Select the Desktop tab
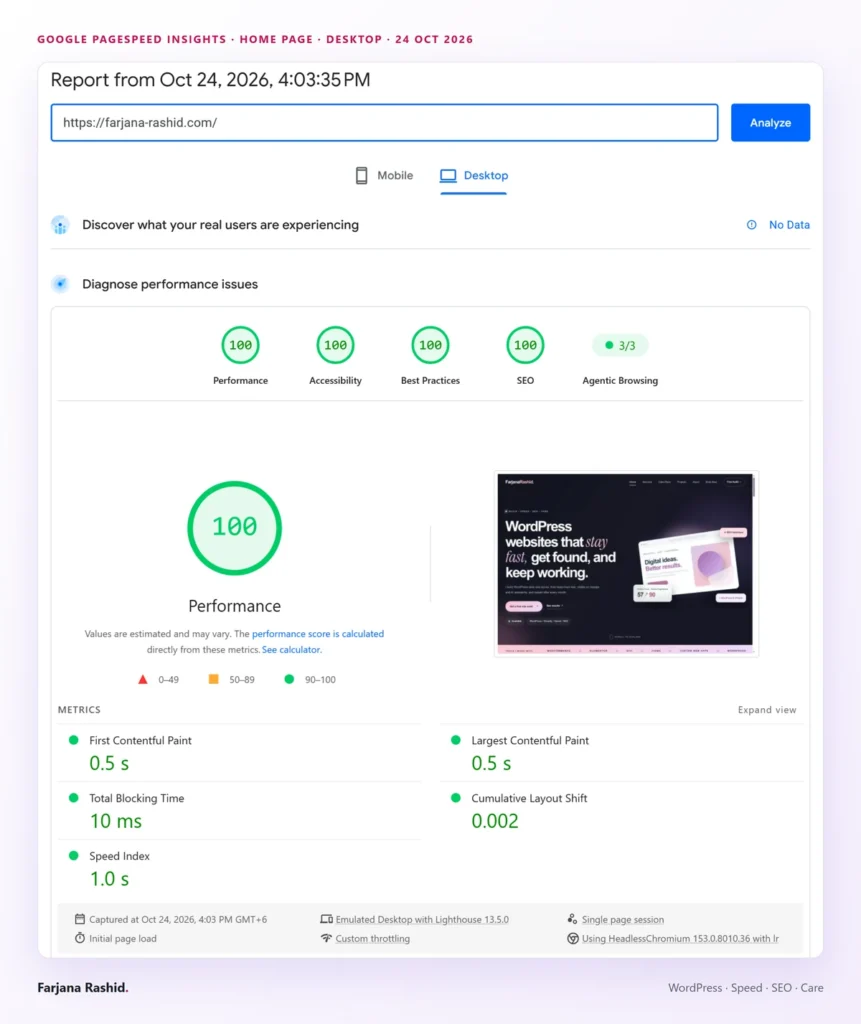This screenshot has height=1024, width=861. click(x=474, y=176)
